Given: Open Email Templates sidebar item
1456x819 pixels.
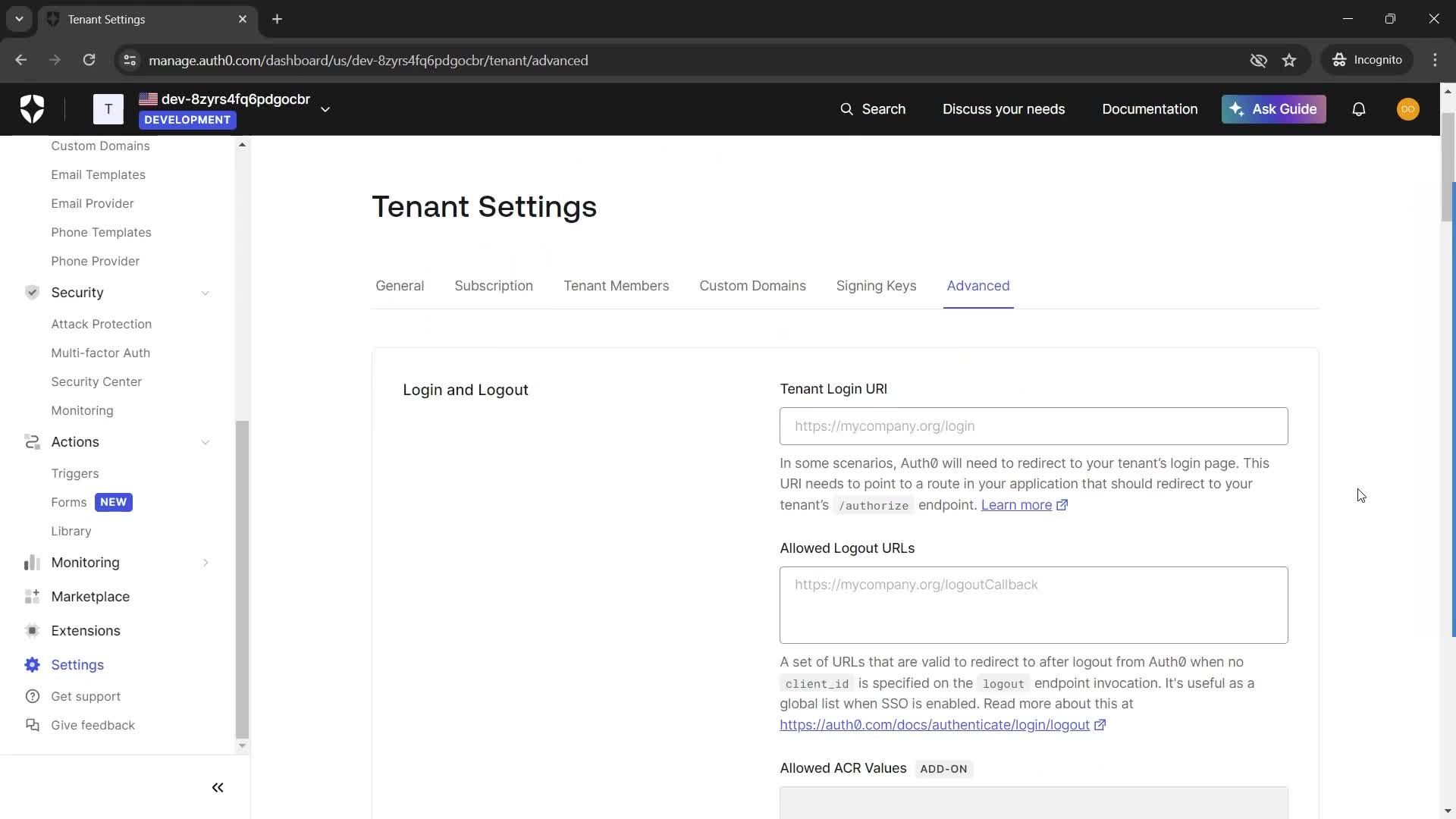Looking at the screenshot, I should pyautogui.click(x=98, y=174).
